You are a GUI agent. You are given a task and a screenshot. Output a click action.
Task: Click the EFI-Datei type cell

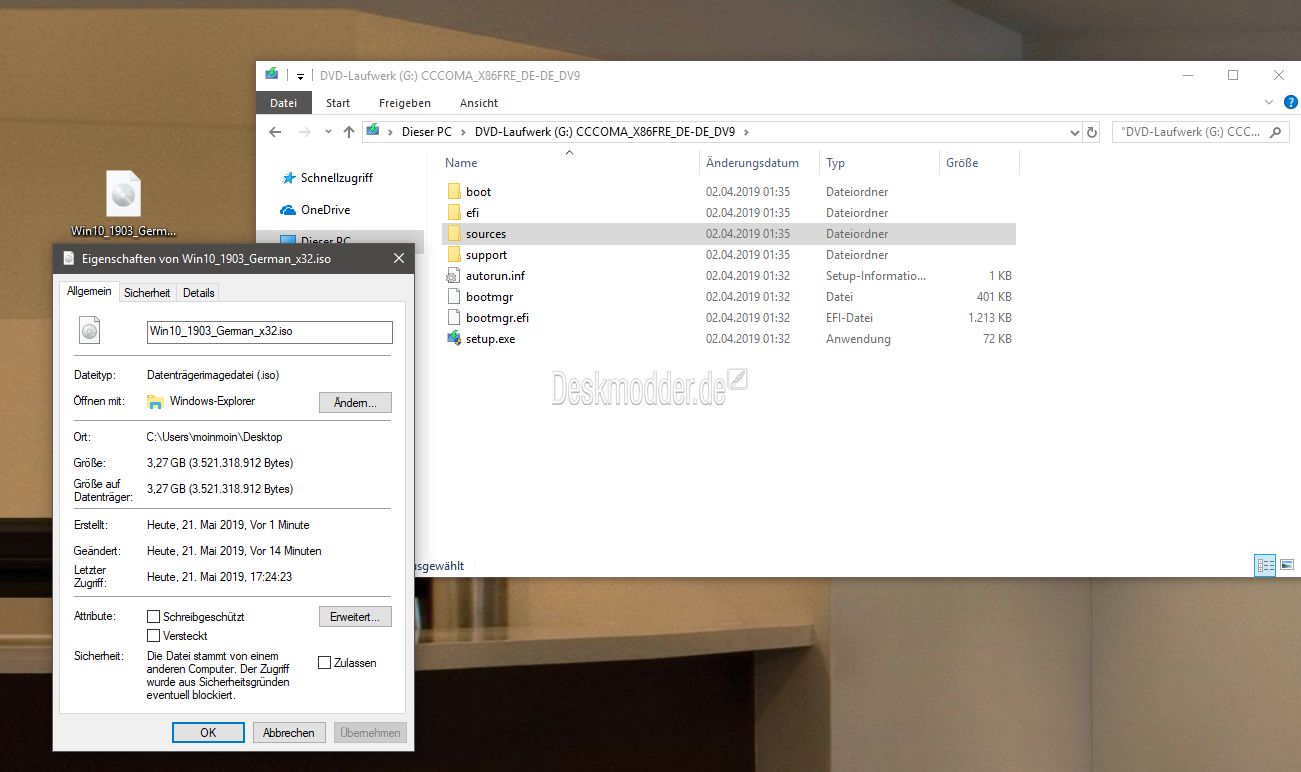849,318
